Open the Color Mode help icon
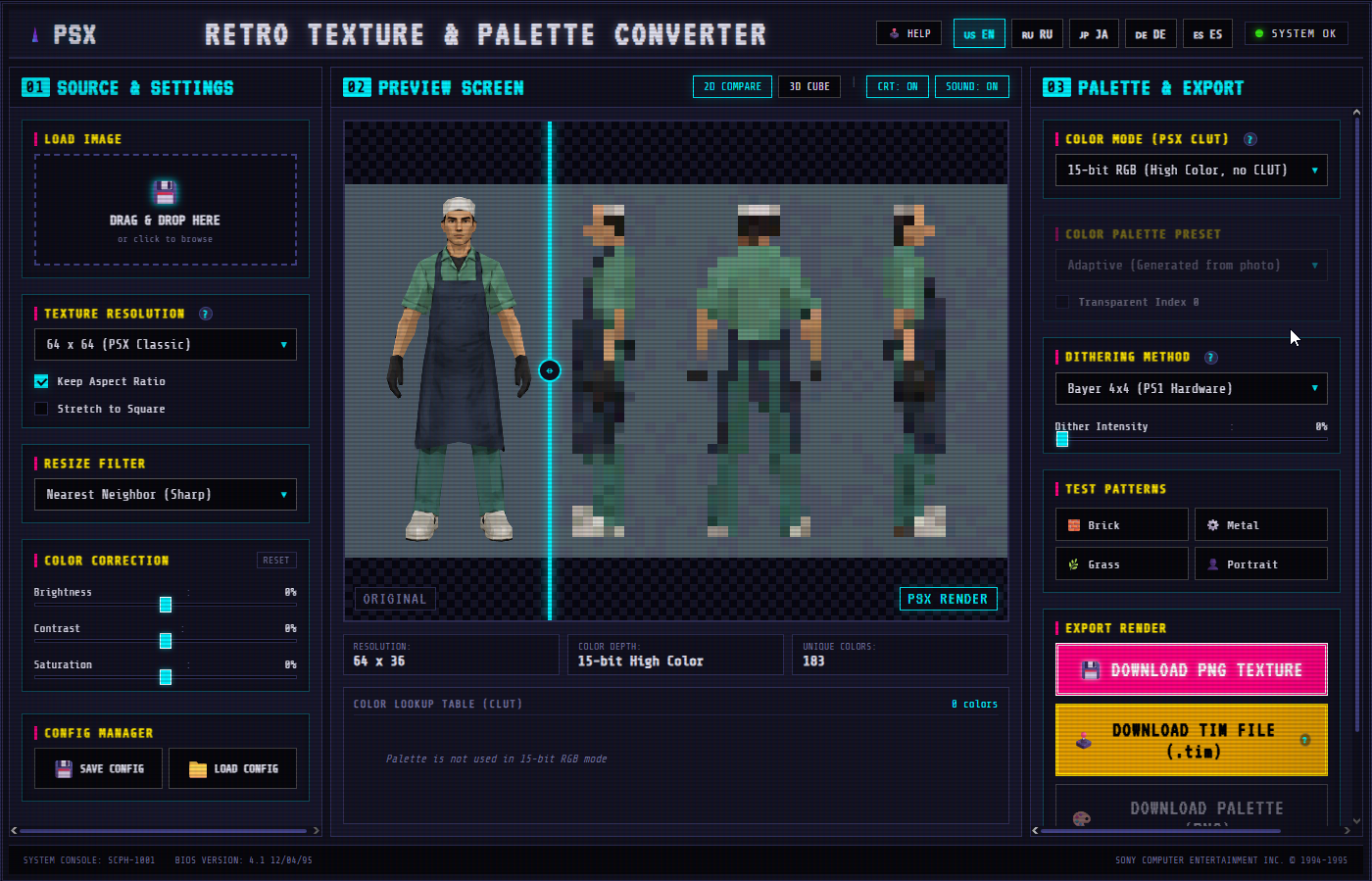 point(1249,139)
